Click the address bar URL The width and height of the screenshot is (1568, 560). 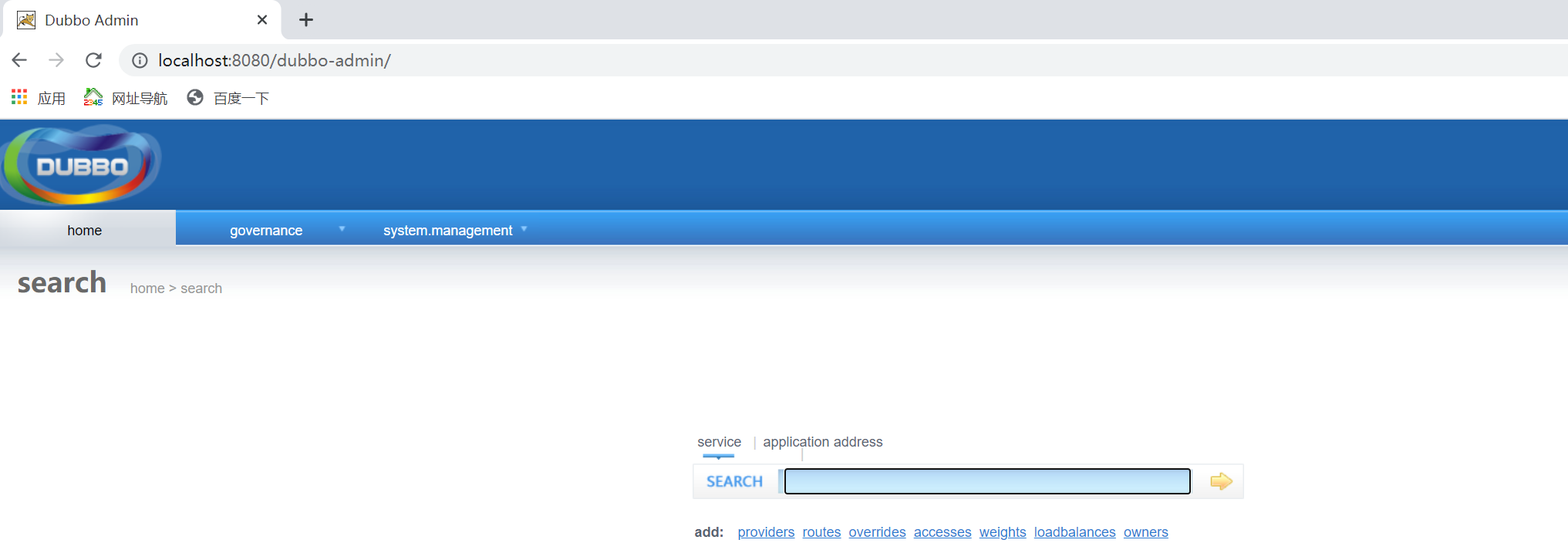tap(275, 60)
